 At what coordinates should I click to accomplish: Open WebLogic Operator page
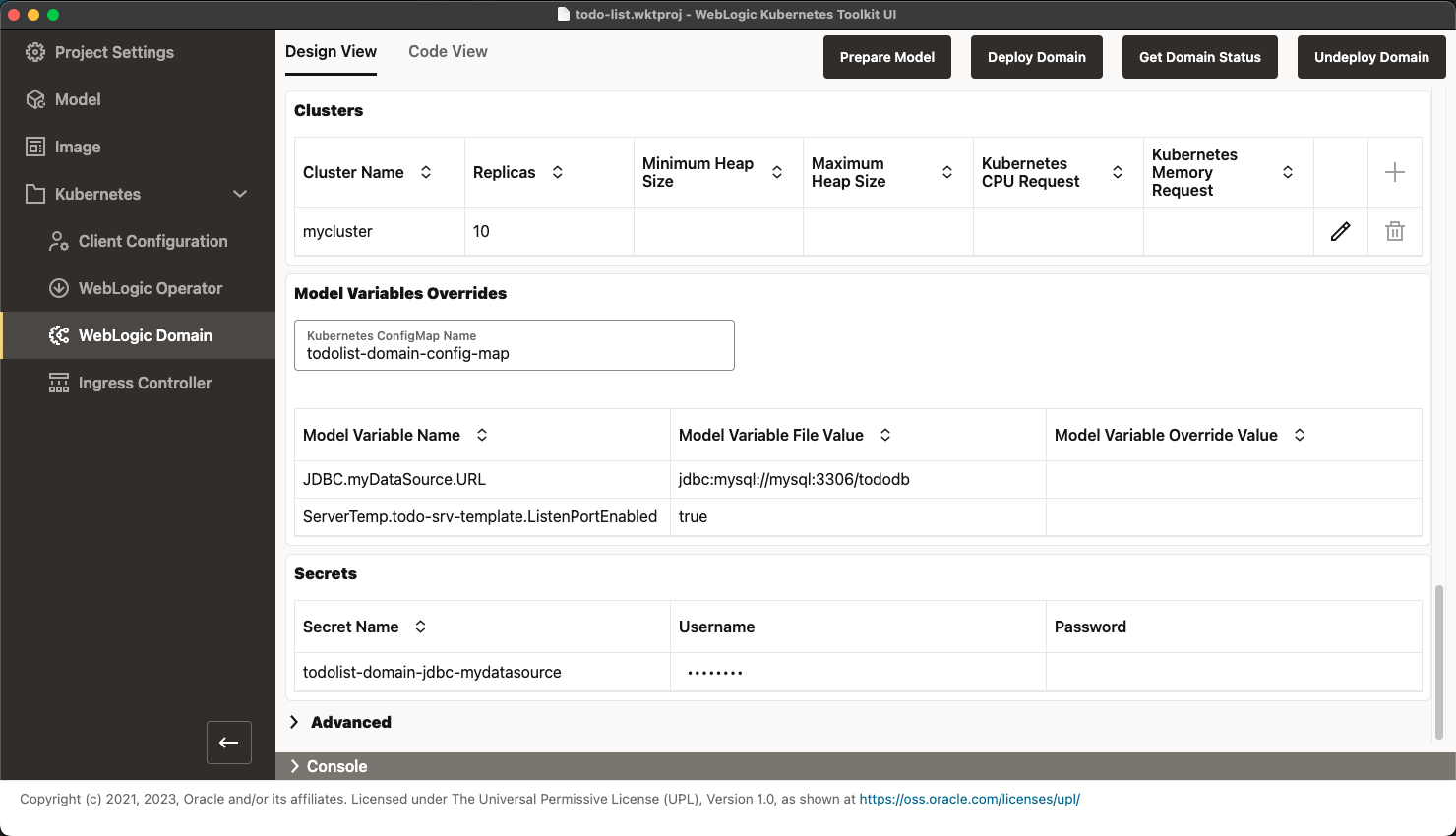coord(151,288)
